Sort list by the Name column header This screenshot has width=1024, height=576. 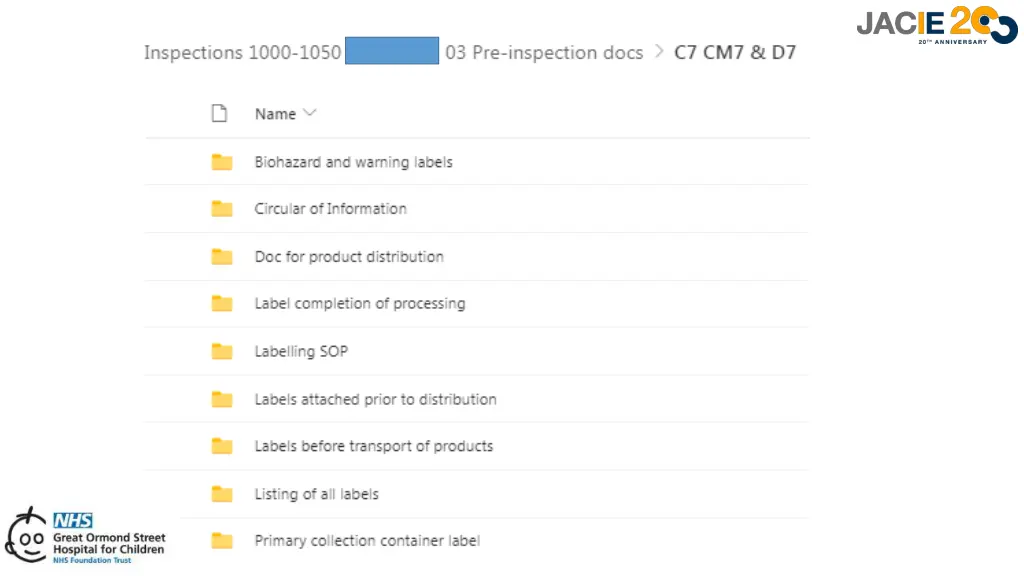click(x=275, y=114)
